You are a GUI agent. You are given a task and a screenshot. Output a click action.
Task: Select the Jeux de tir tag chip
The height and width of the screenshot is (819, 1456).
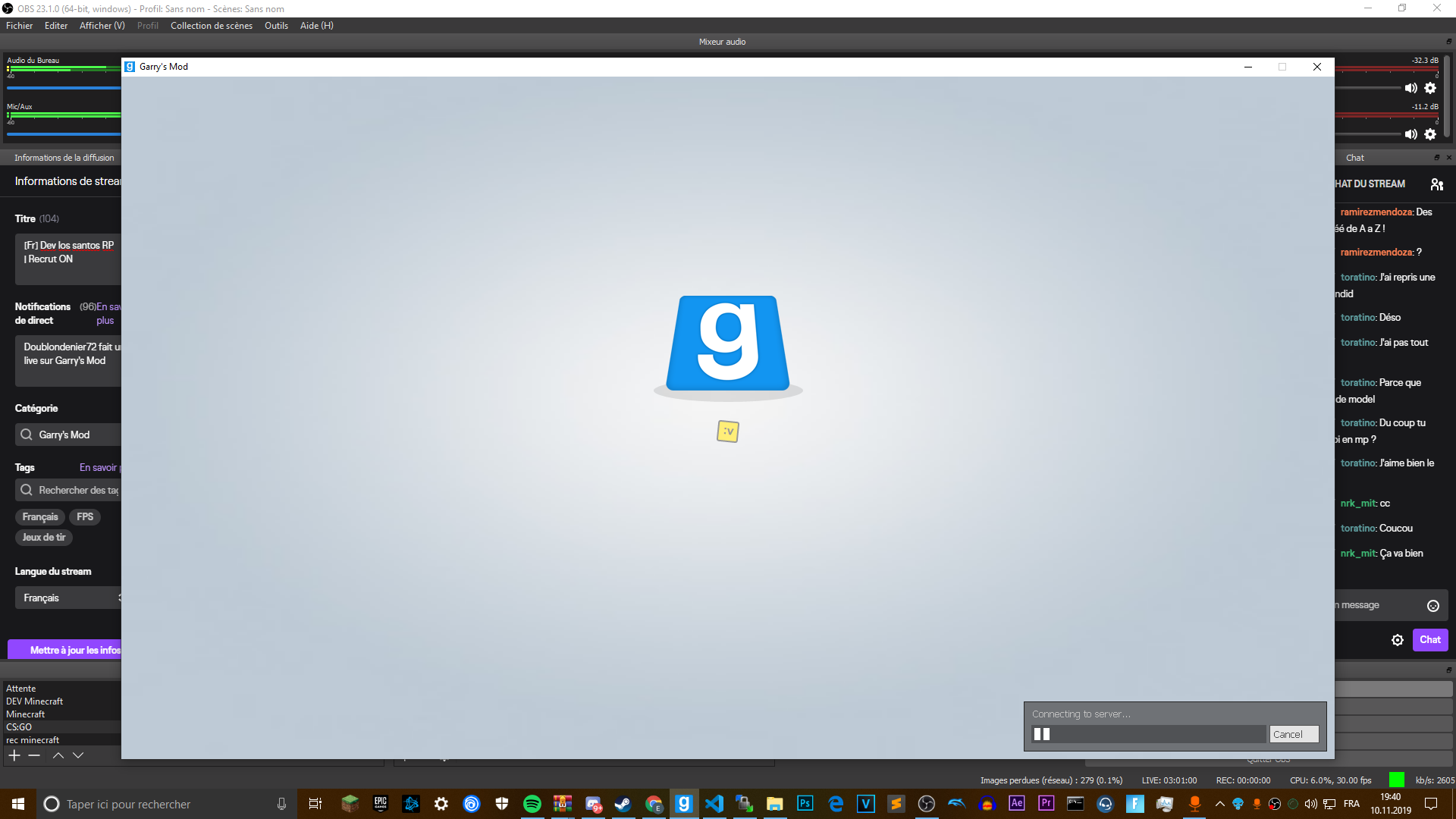tap(44, 537)
